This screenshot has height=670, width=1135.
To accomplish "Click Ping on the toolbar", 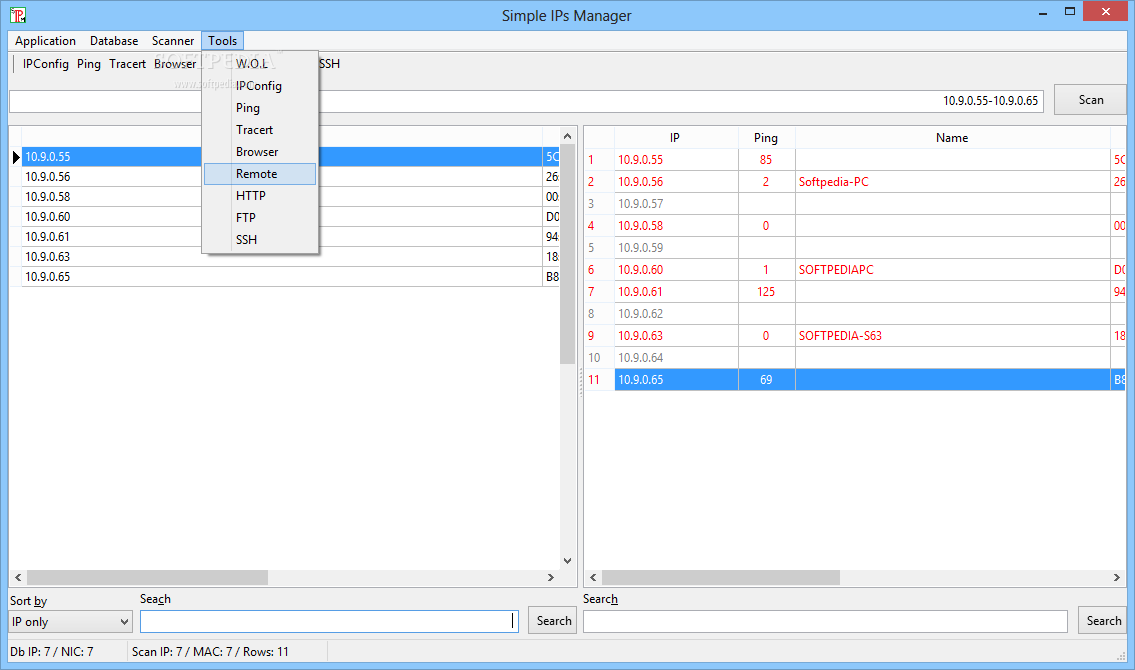I will [x=89, y=64].
